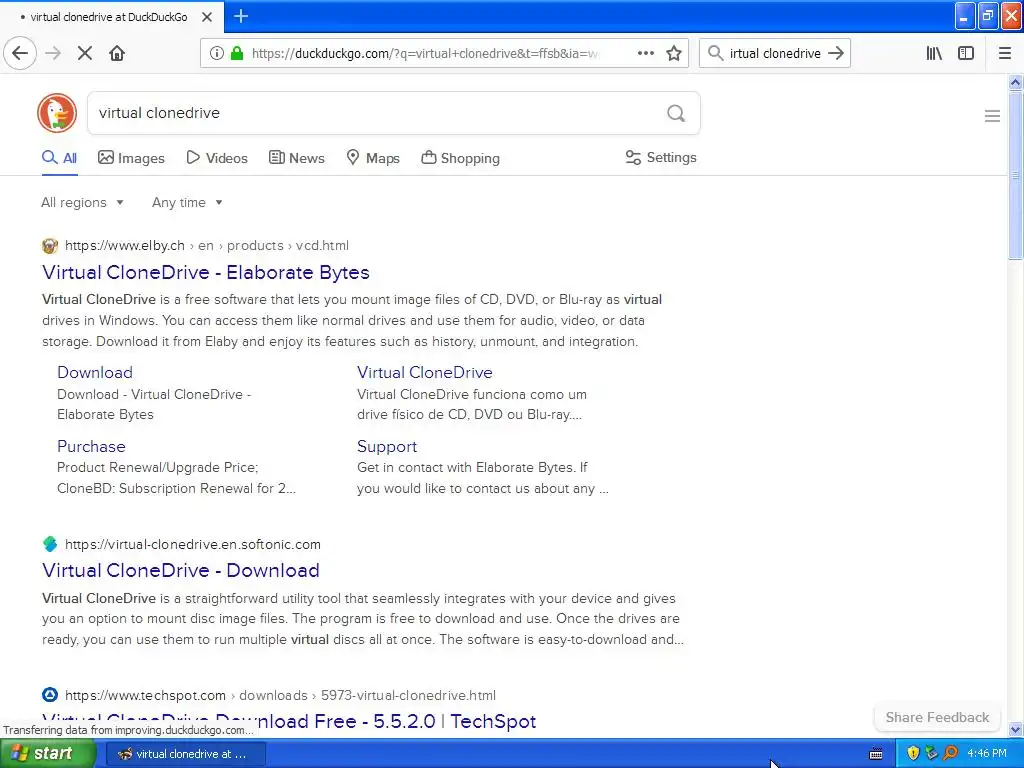Open the Settings dropdown in search tabs
Image resolution: width=1024 pixels, height=768 pixels.
tap(661, 157)
